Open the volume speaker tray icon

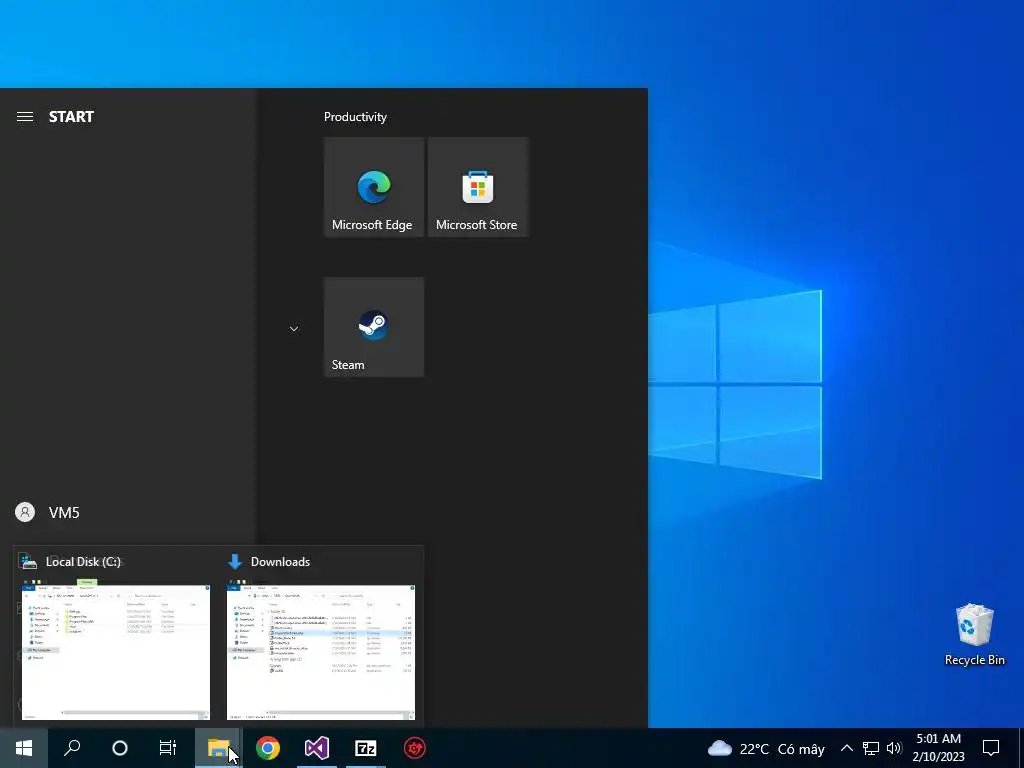click(894, 748)
